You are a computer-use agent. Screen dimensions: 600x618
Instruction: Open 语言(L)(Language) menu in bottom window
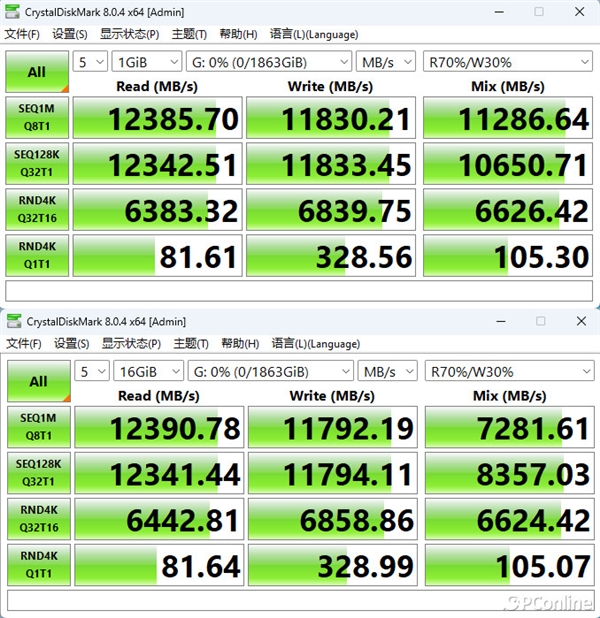[315, 344]
